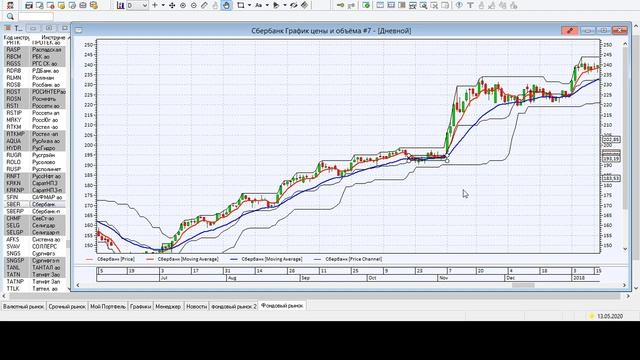Click the chart type bar icon in the toolbar
This screenshot has width=640, height=360.
120,5
